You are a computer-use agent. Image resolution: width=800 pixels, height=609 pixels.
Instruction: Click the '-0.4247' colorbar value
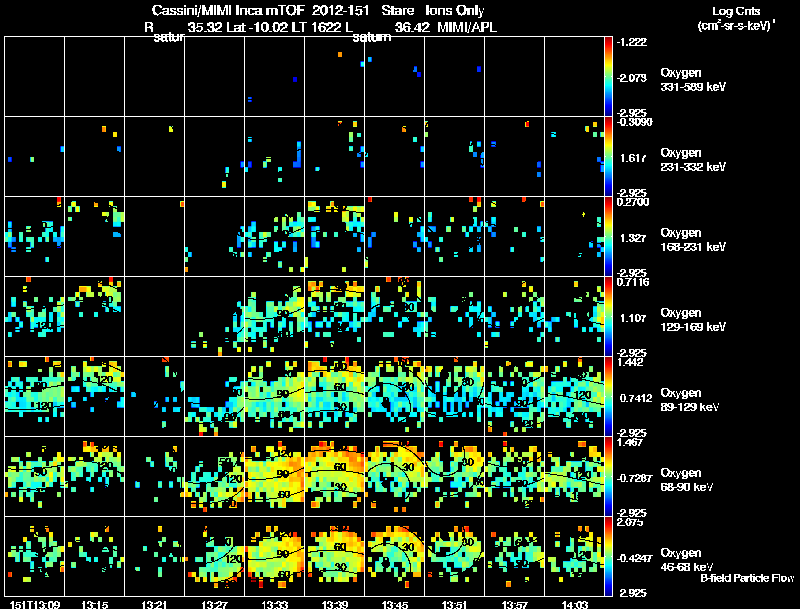(634, 558)
